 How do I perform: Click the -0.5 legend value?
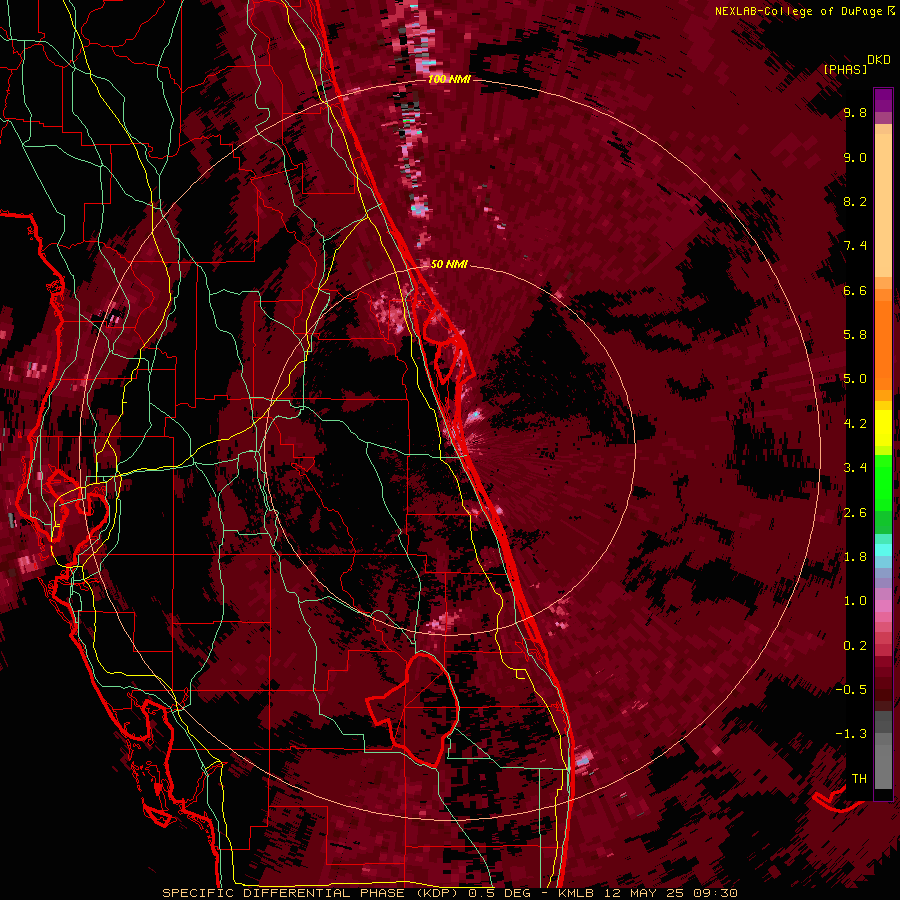pos(852,689)
